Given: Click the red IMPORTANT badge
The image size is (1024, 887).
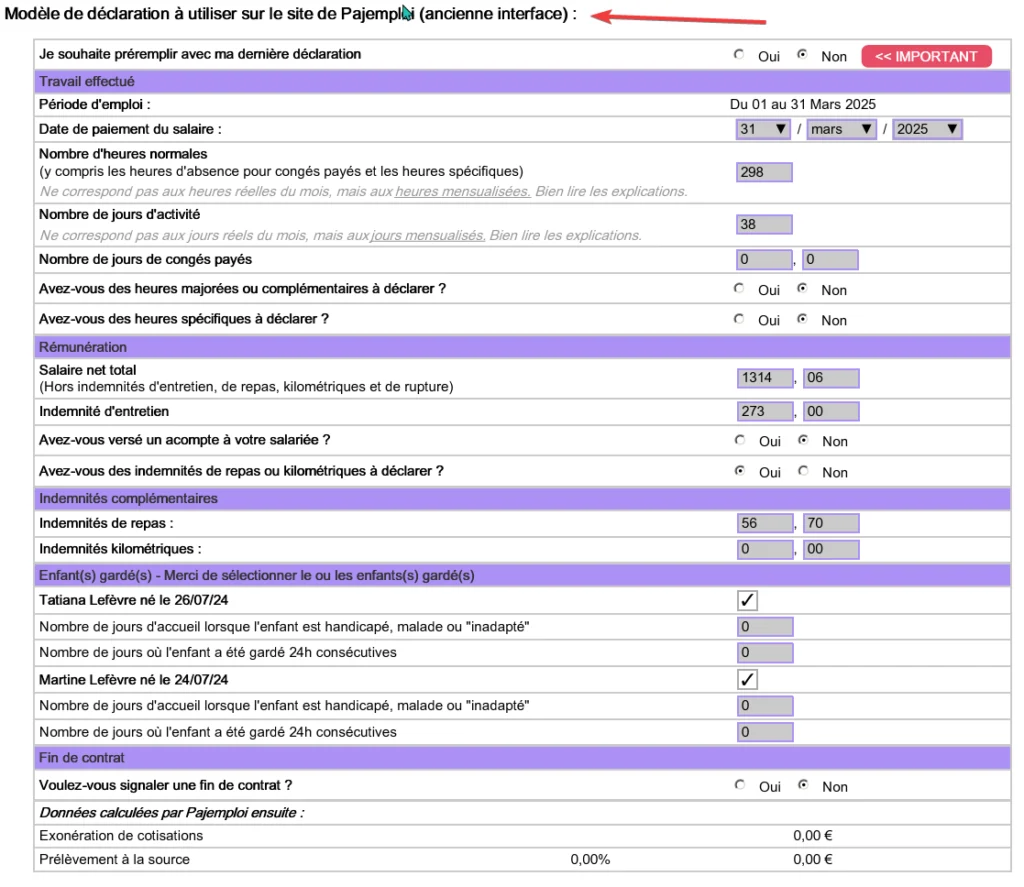Looking at the screenshot, I should [x=926, y=57].
